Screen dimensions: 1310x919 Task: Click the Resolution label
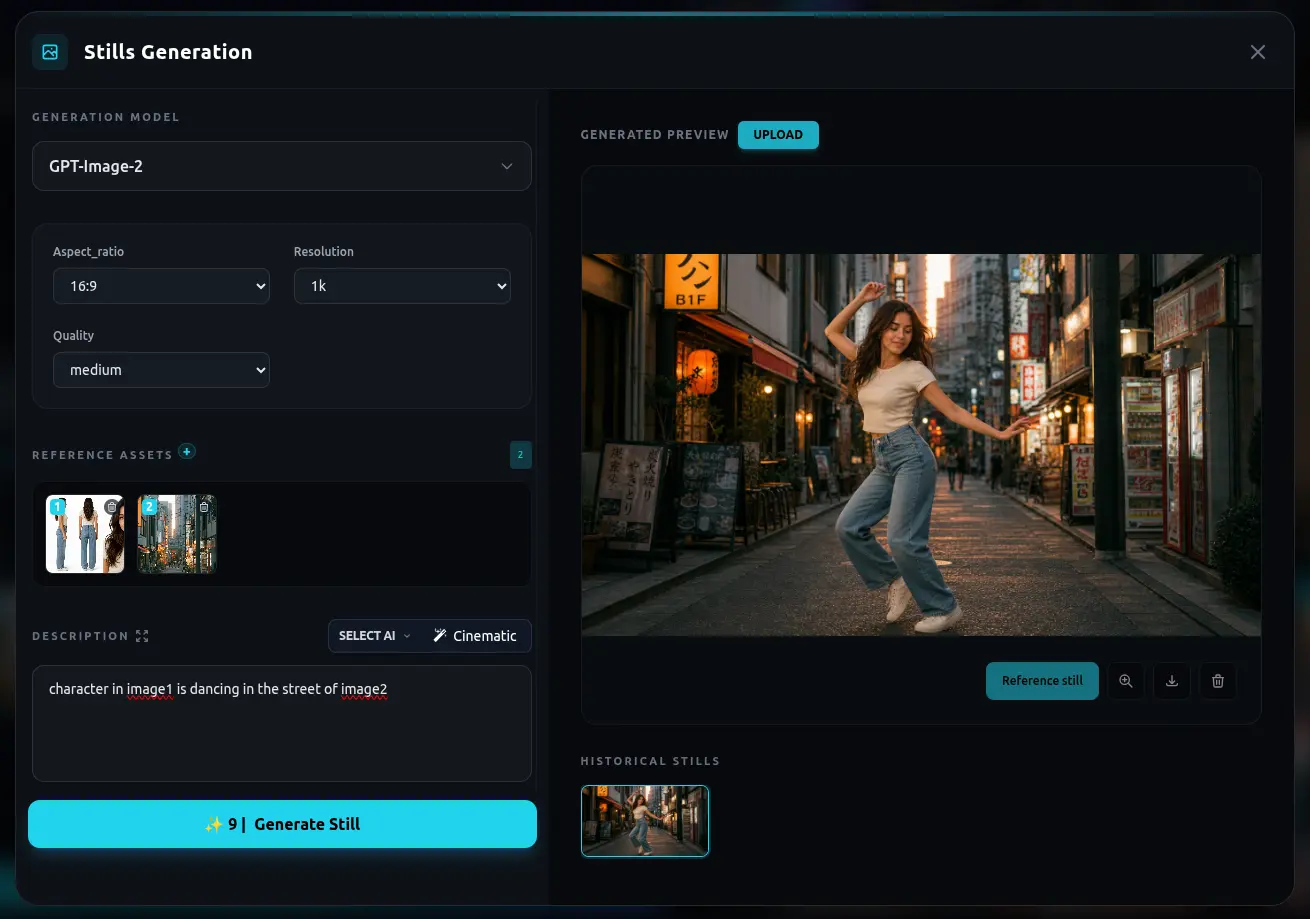[x=324, y=252]
